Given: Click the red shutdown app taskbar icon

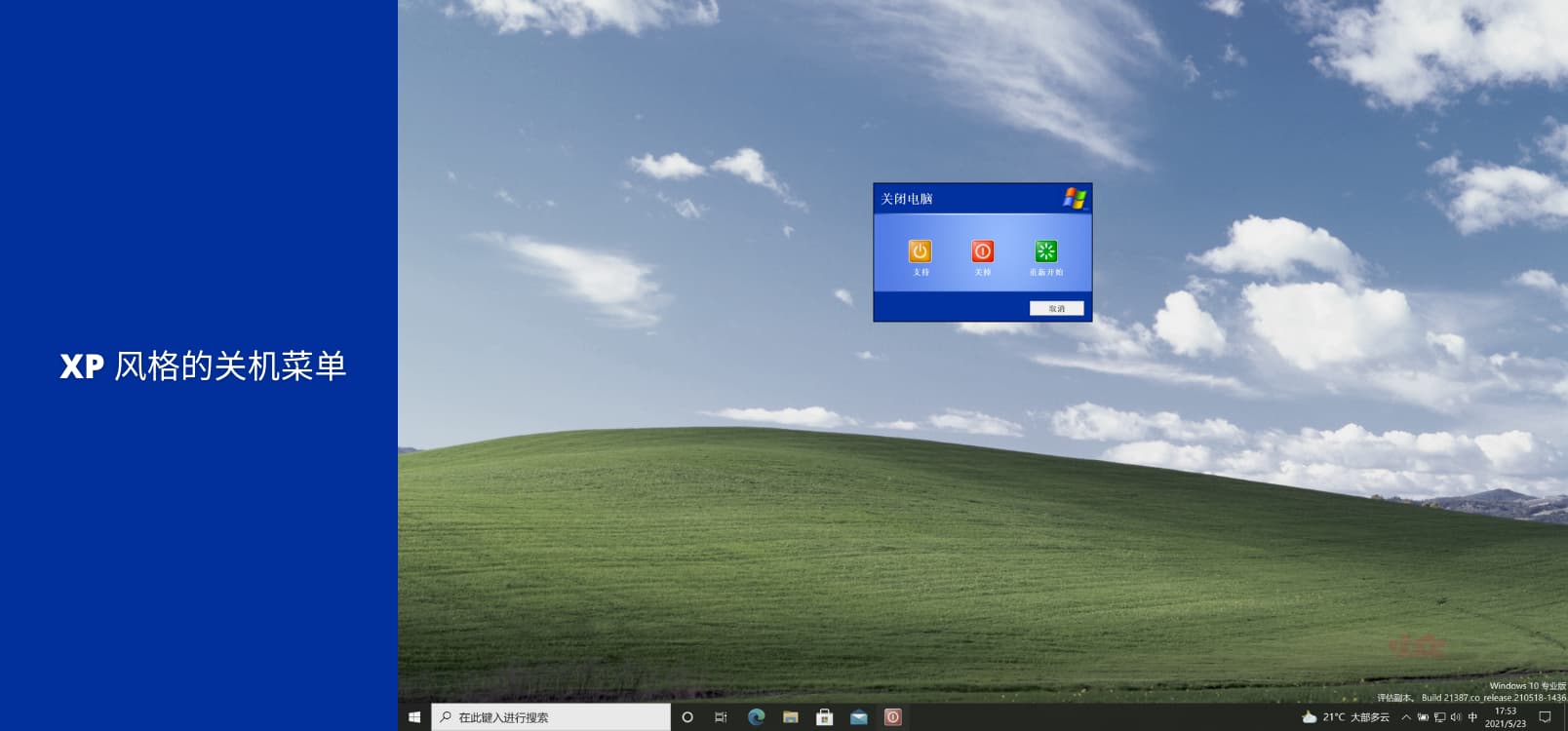Looking at the screenshot, I should tap(892, 717).
